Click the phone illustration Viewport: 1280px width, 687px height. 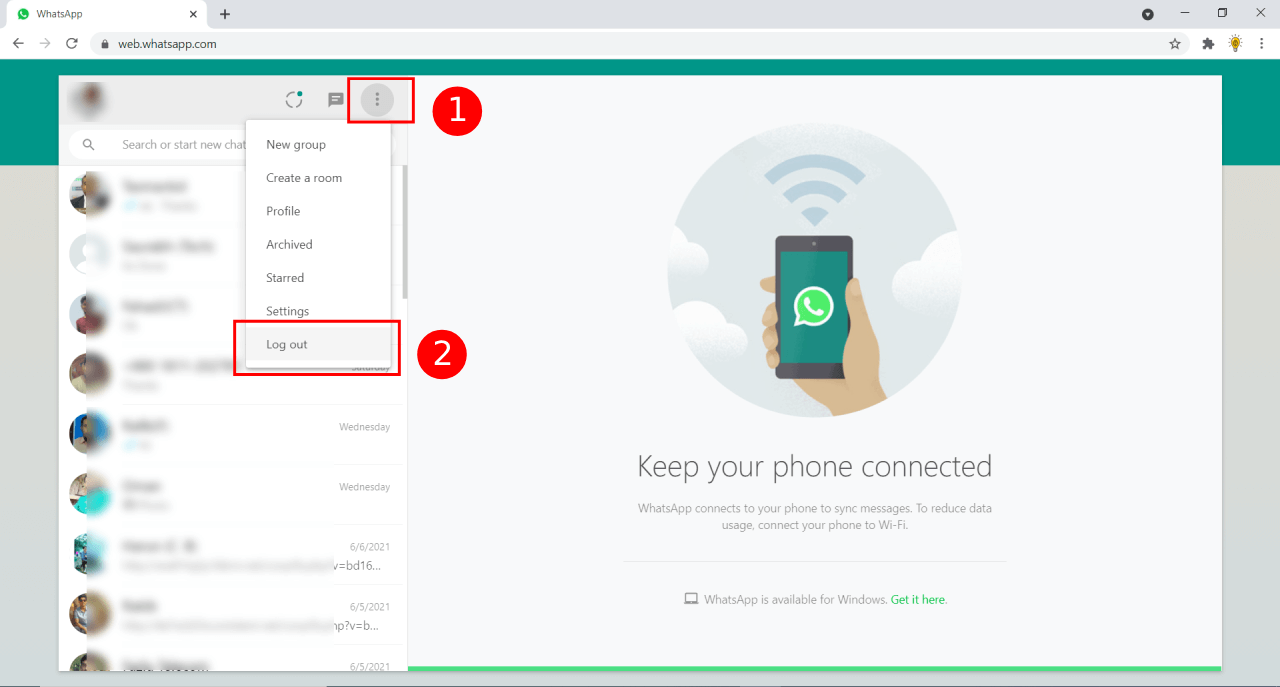pos(814,305)
